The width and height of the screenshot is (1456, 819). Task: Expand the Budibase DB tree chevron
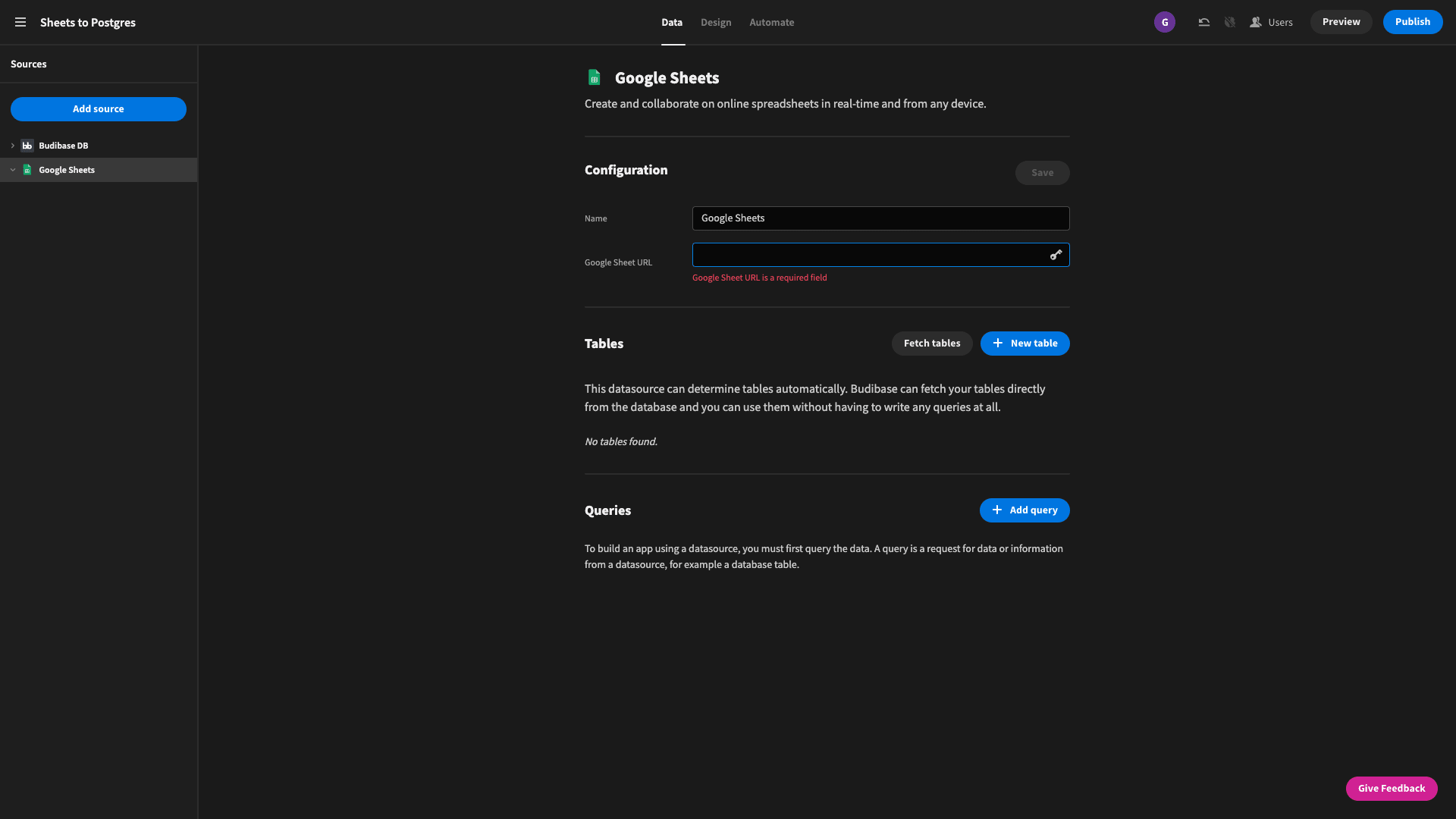click(13, 146)
